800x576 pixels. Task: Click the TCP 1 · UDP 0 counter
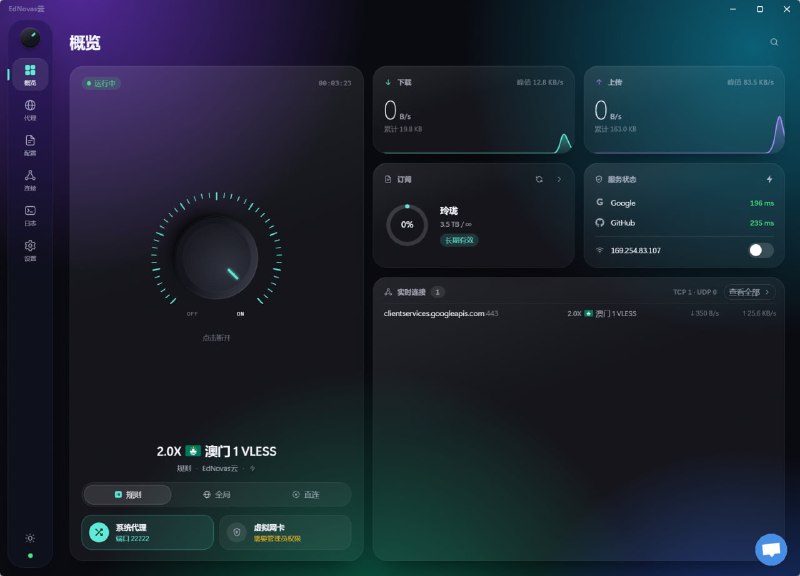(x=695, y=292)
